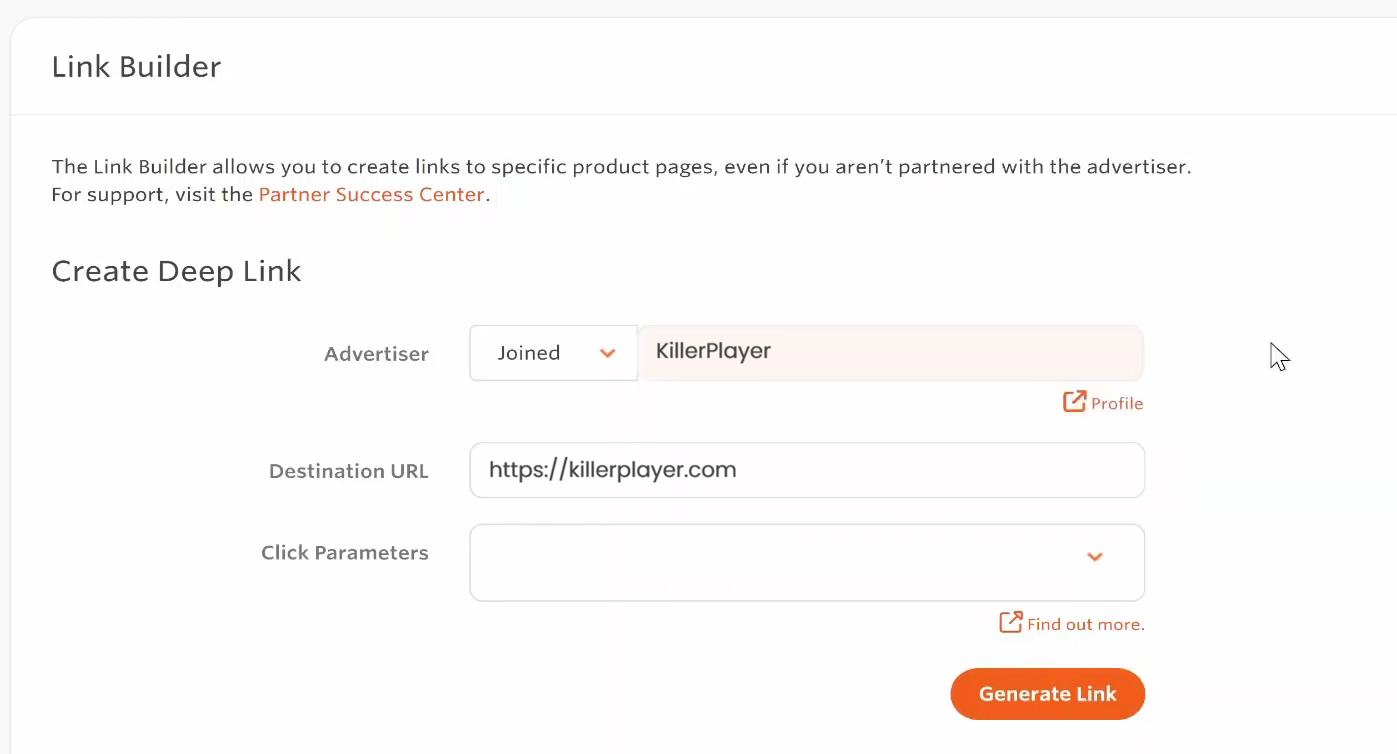The height and width of the screenshot is (754, 1397).
Task: Click the external-link icon beside Find out more
Action: [1009, 622]
